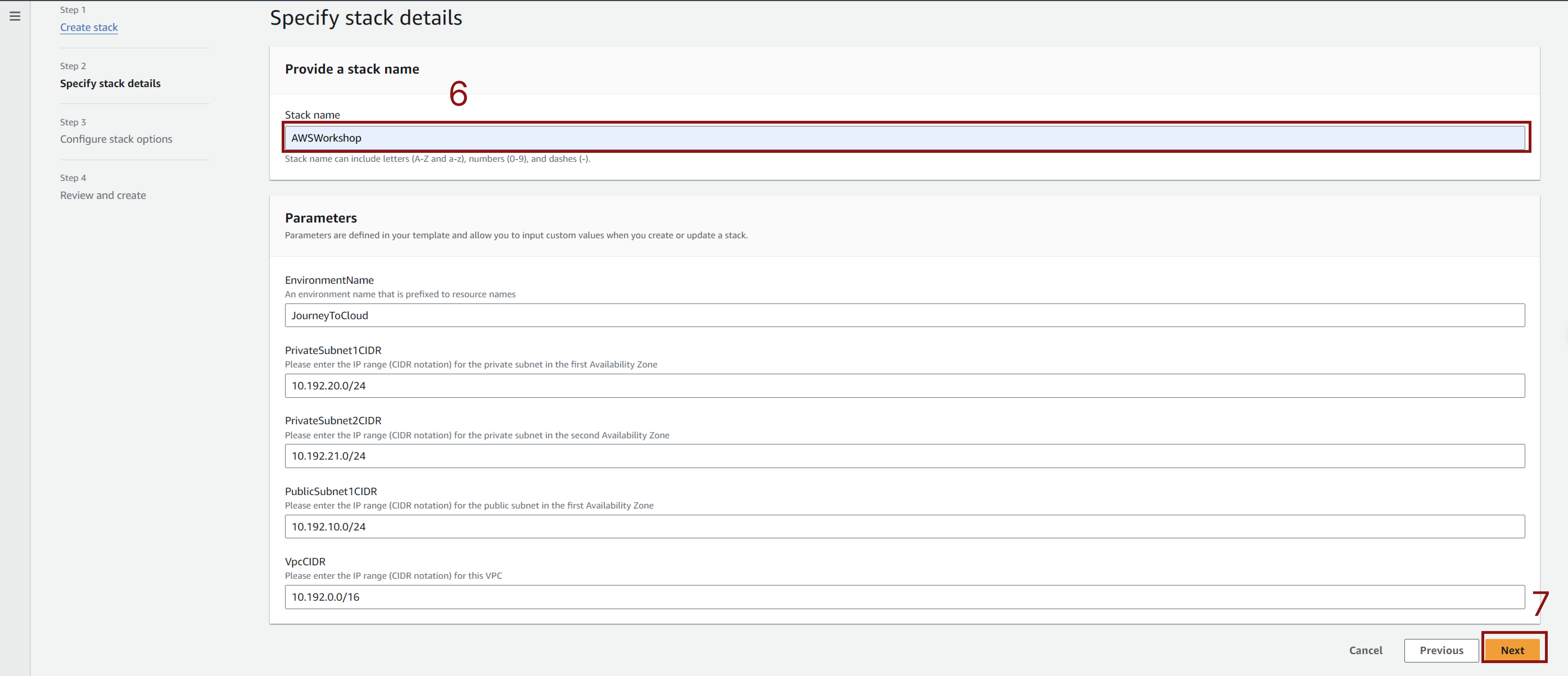Cancel the stack creation
This screenshot has width=1568, height=676.
pos(1365,650)
